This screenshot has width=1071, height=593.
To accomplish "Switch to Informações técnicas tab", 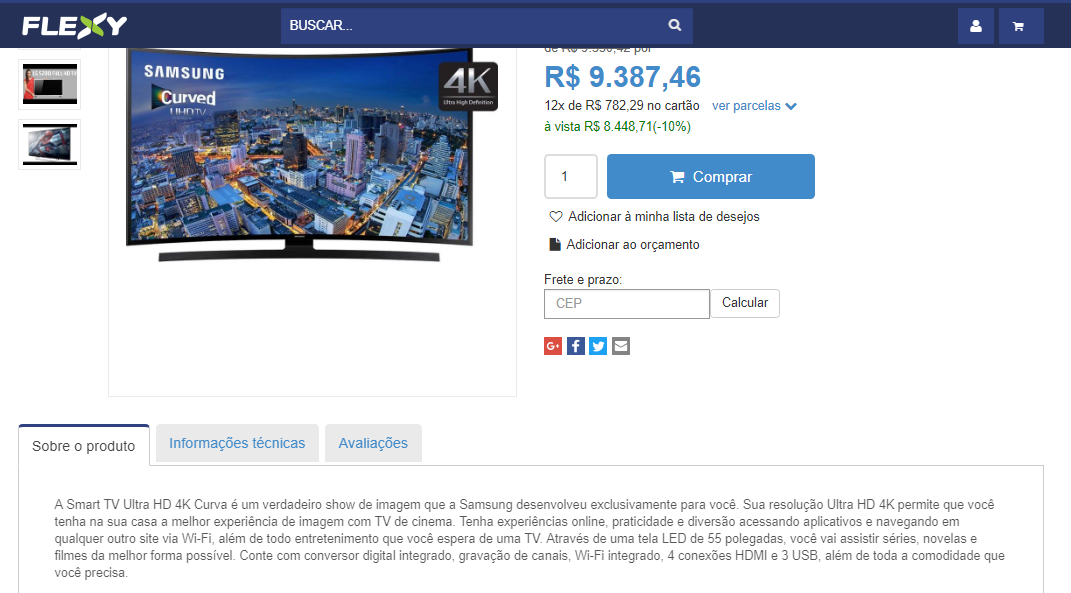I will pyautogui.click(x=237, y=443).
